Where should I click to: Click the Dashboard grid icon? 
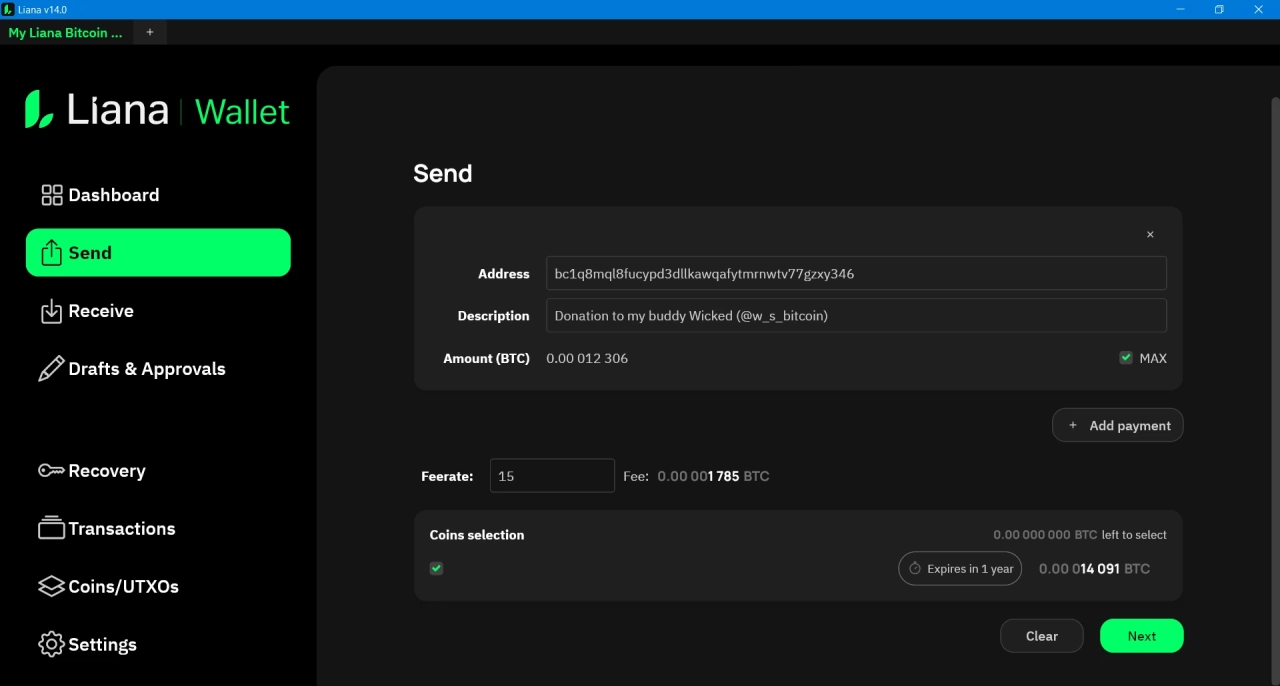pyautogui.click(x=52, y=195)
